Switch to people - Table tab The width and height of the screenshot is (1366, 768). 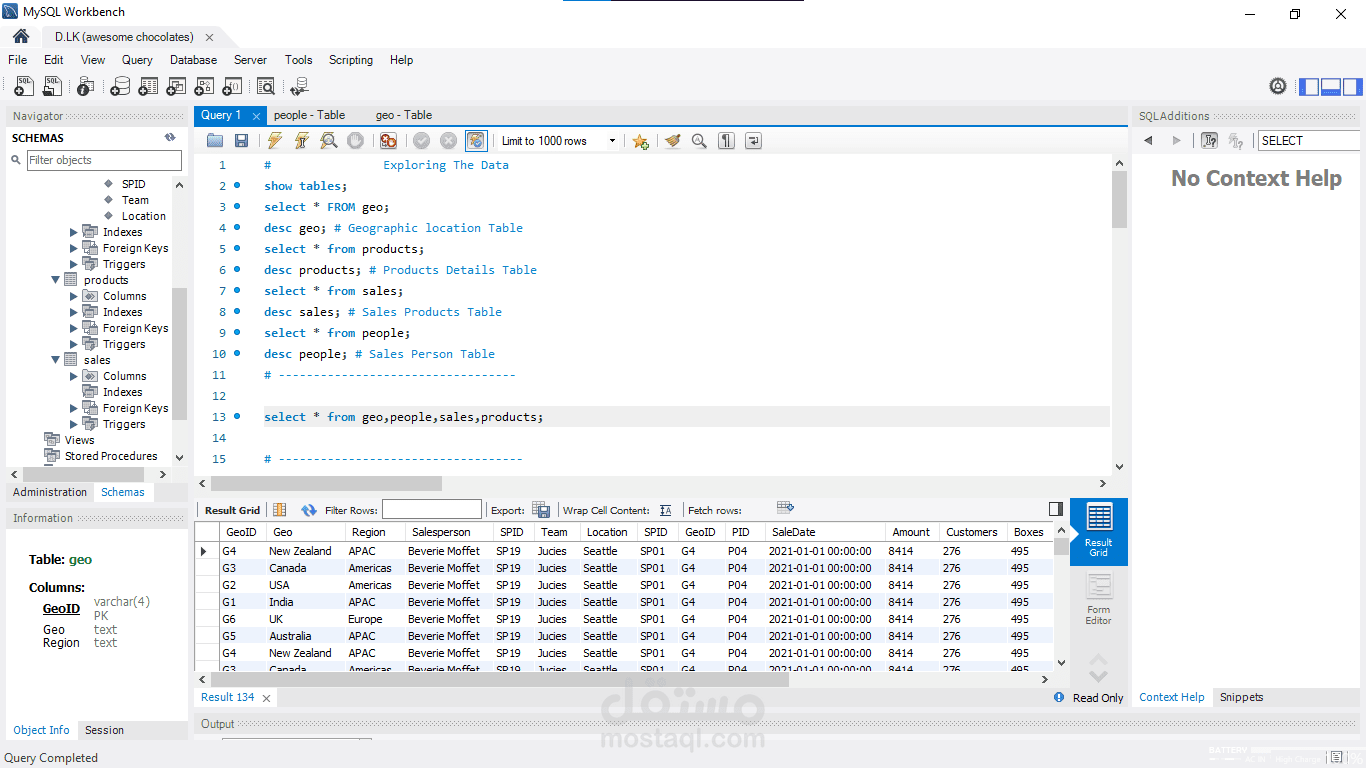tap(309, 115)
